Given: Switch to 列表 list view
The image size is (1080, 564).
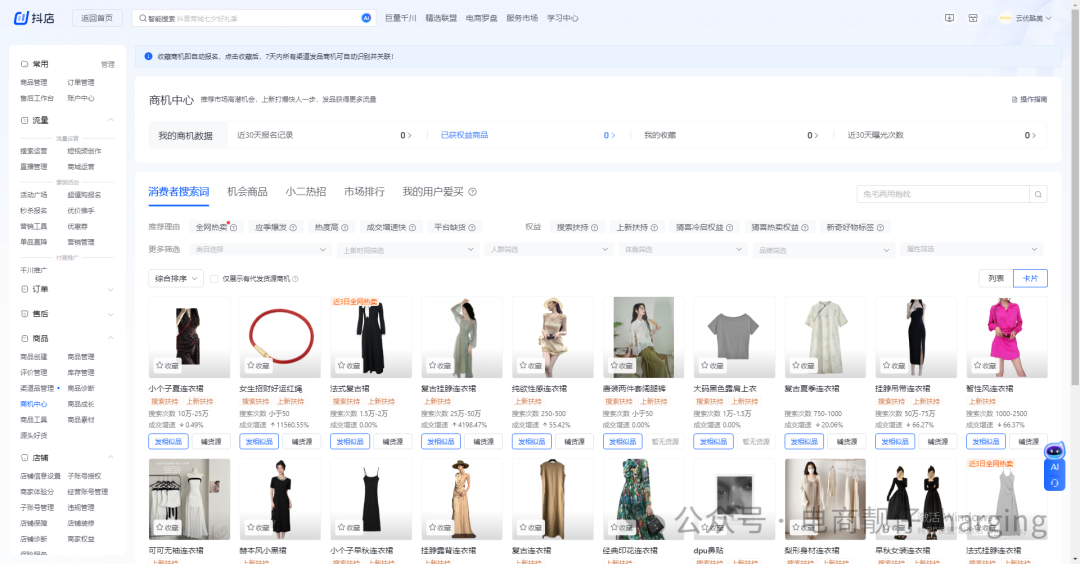Looking at the screenshot, I should coord(996,278).
